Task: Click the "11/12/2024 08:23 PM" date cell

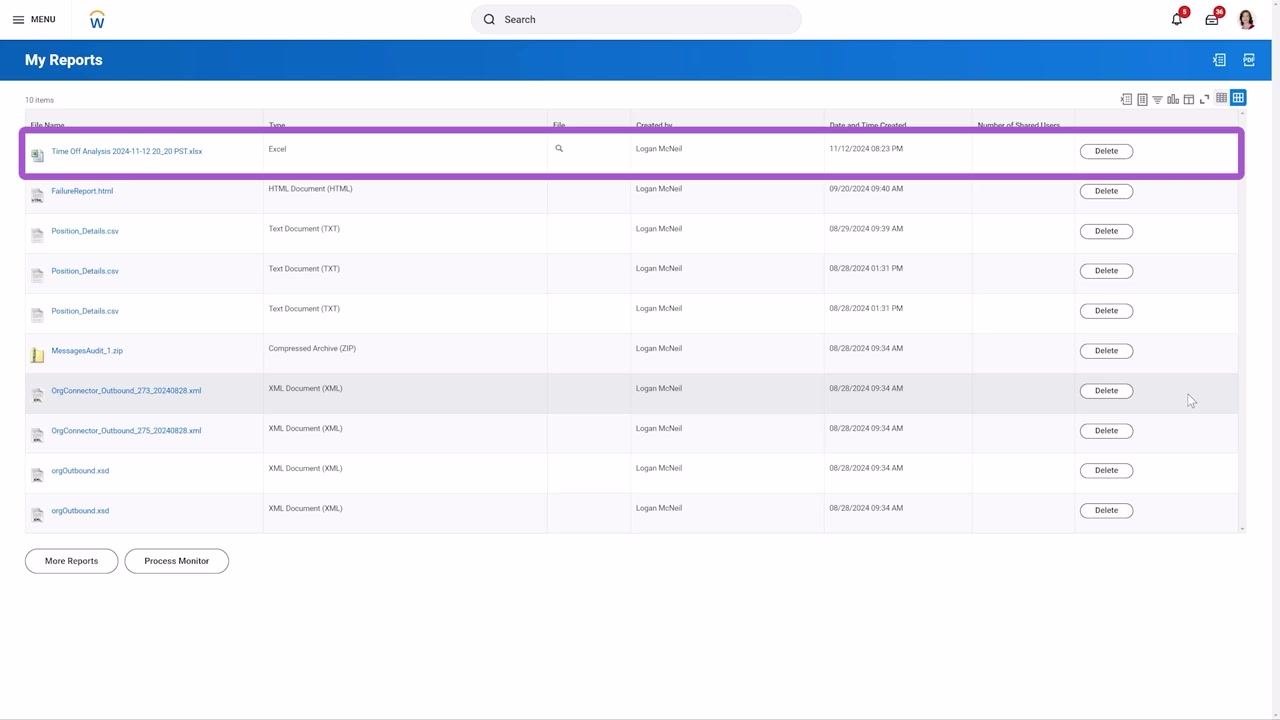Action: pyautogui.click(x=866, y=149)
